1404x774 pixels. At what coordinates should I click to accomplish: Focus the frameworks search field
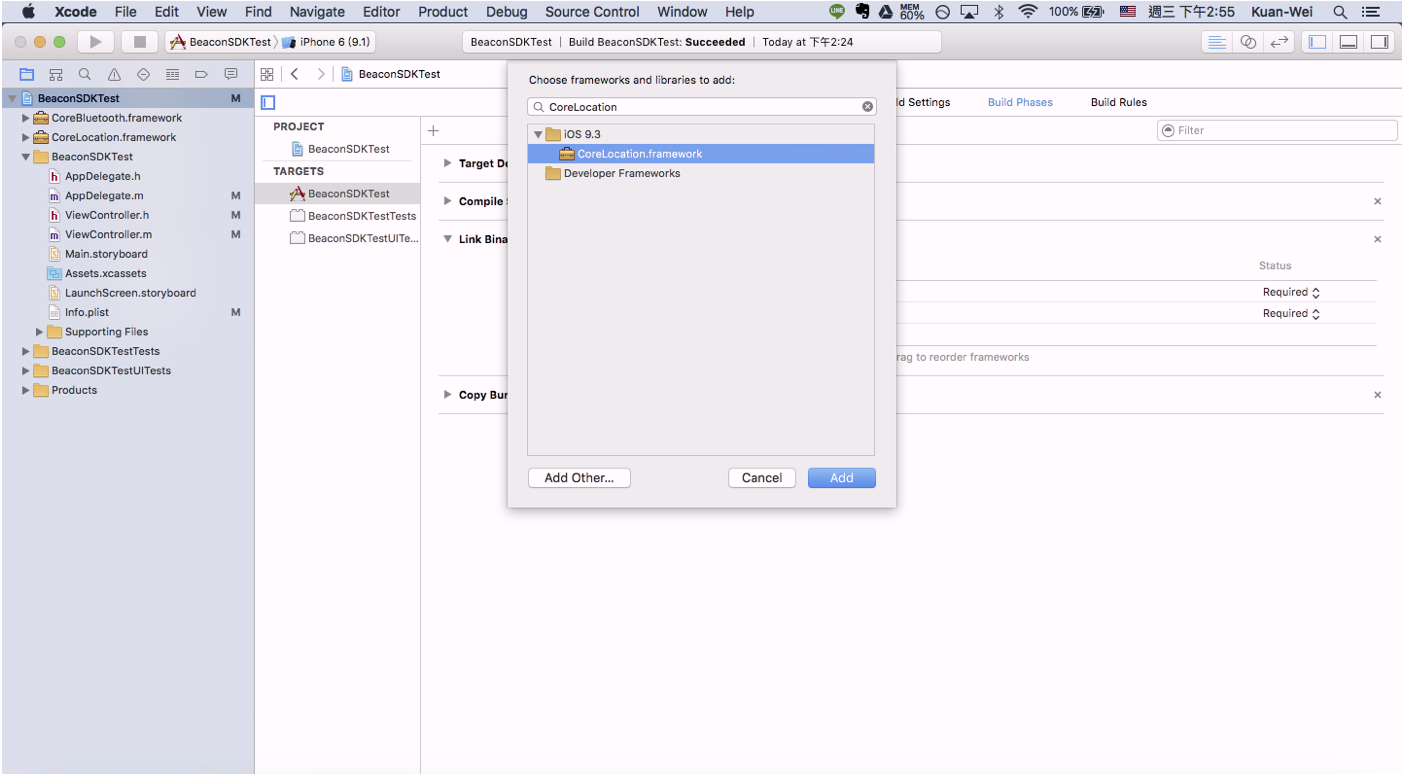coord(701,106)
